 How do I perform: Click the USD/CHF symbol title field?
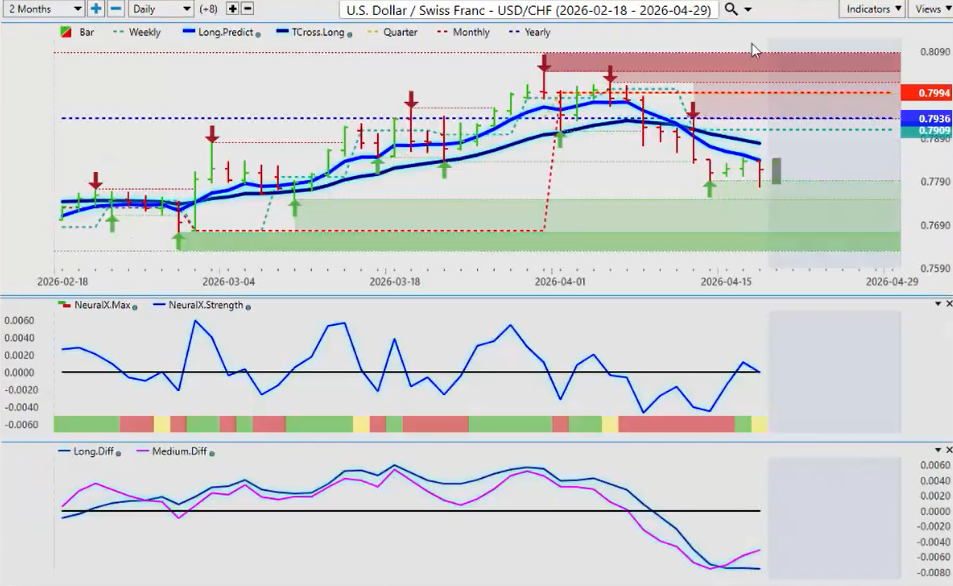pyautogui.click(x=530, y=9)
